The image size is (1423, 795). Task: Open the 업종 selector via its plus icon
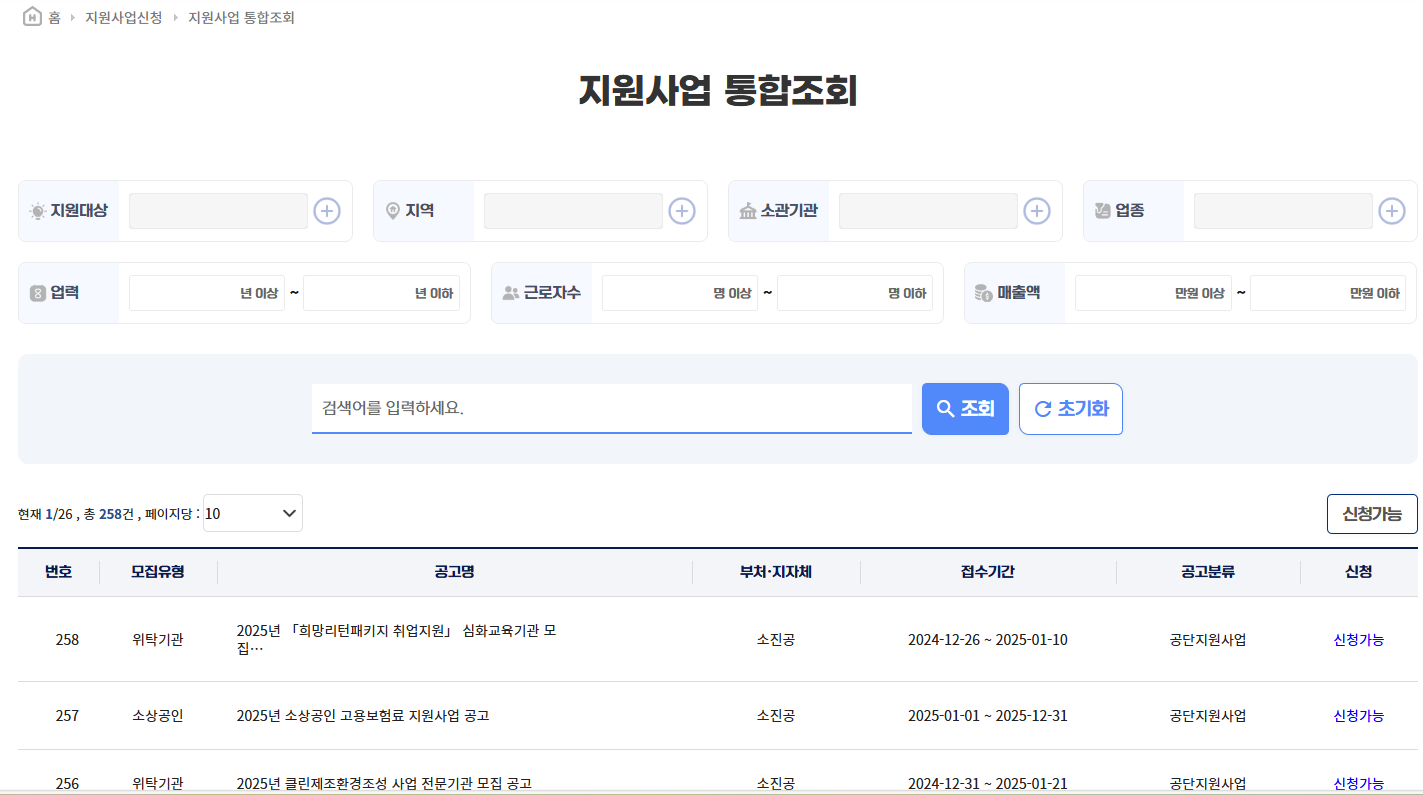tap(1392, 210)
